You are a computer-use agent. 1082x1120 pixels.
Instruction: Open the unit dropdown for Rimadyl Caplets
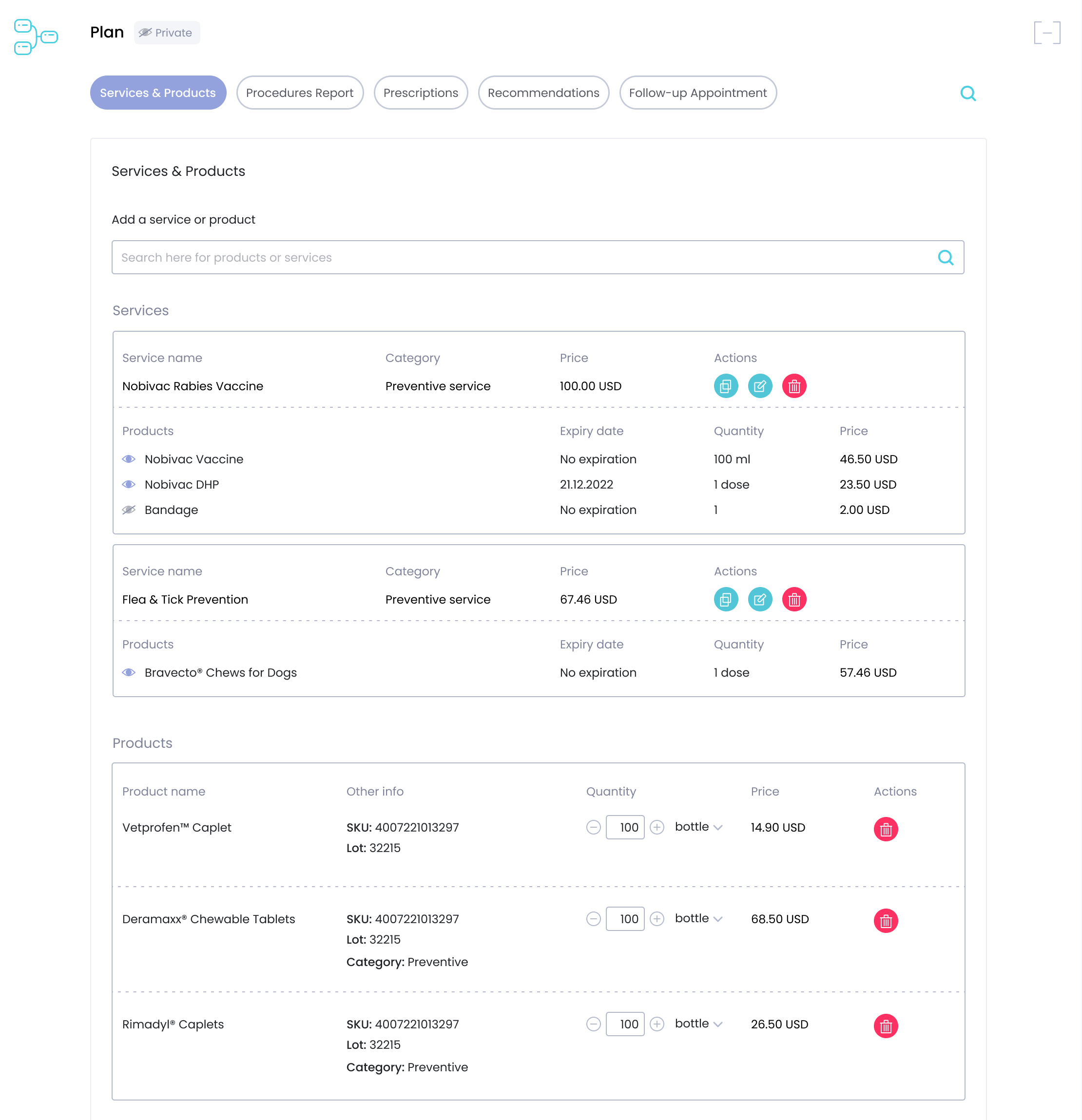698,1024
